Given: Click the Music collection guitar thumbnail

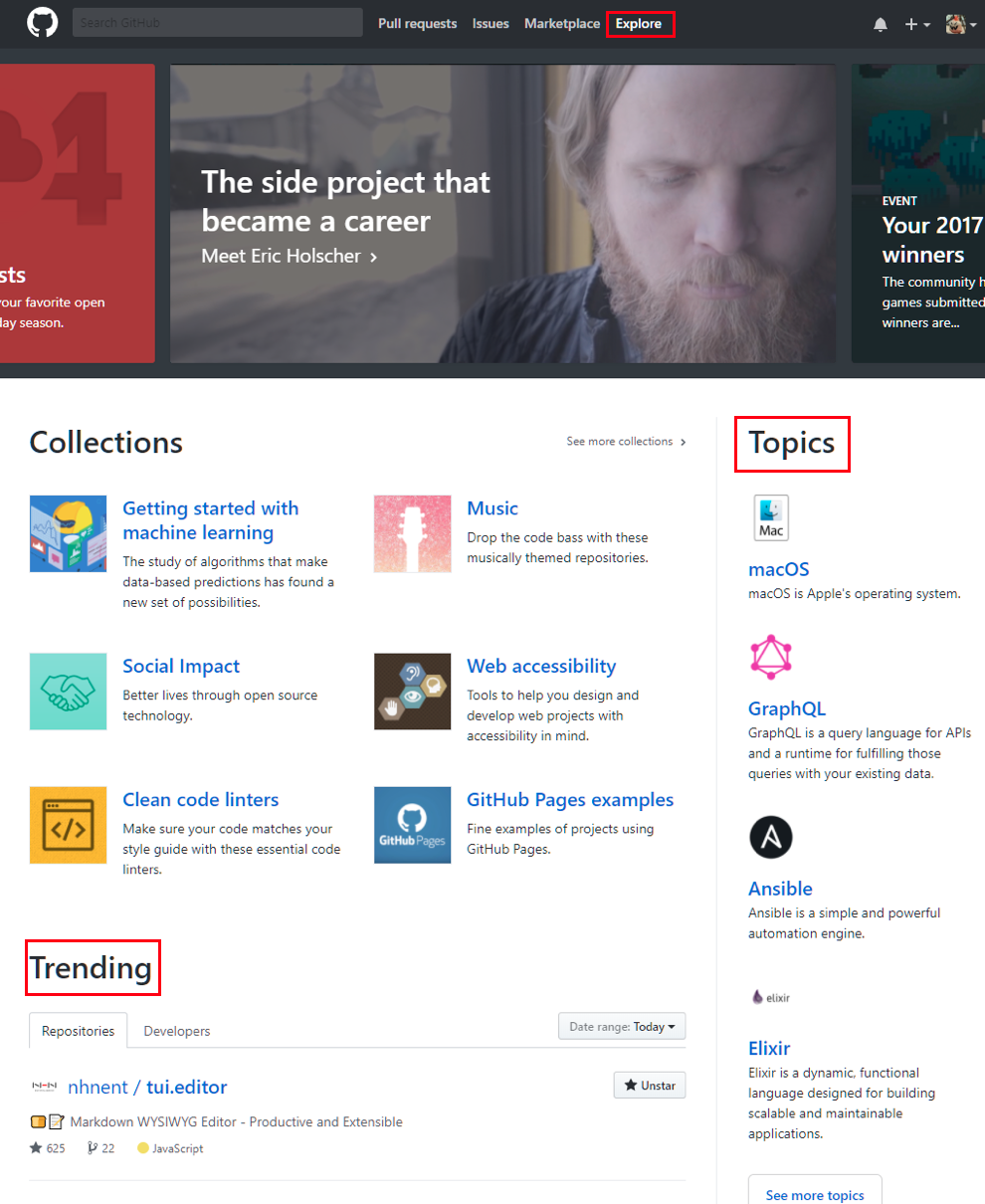Looking at the screenshot, I should (412, 533).
